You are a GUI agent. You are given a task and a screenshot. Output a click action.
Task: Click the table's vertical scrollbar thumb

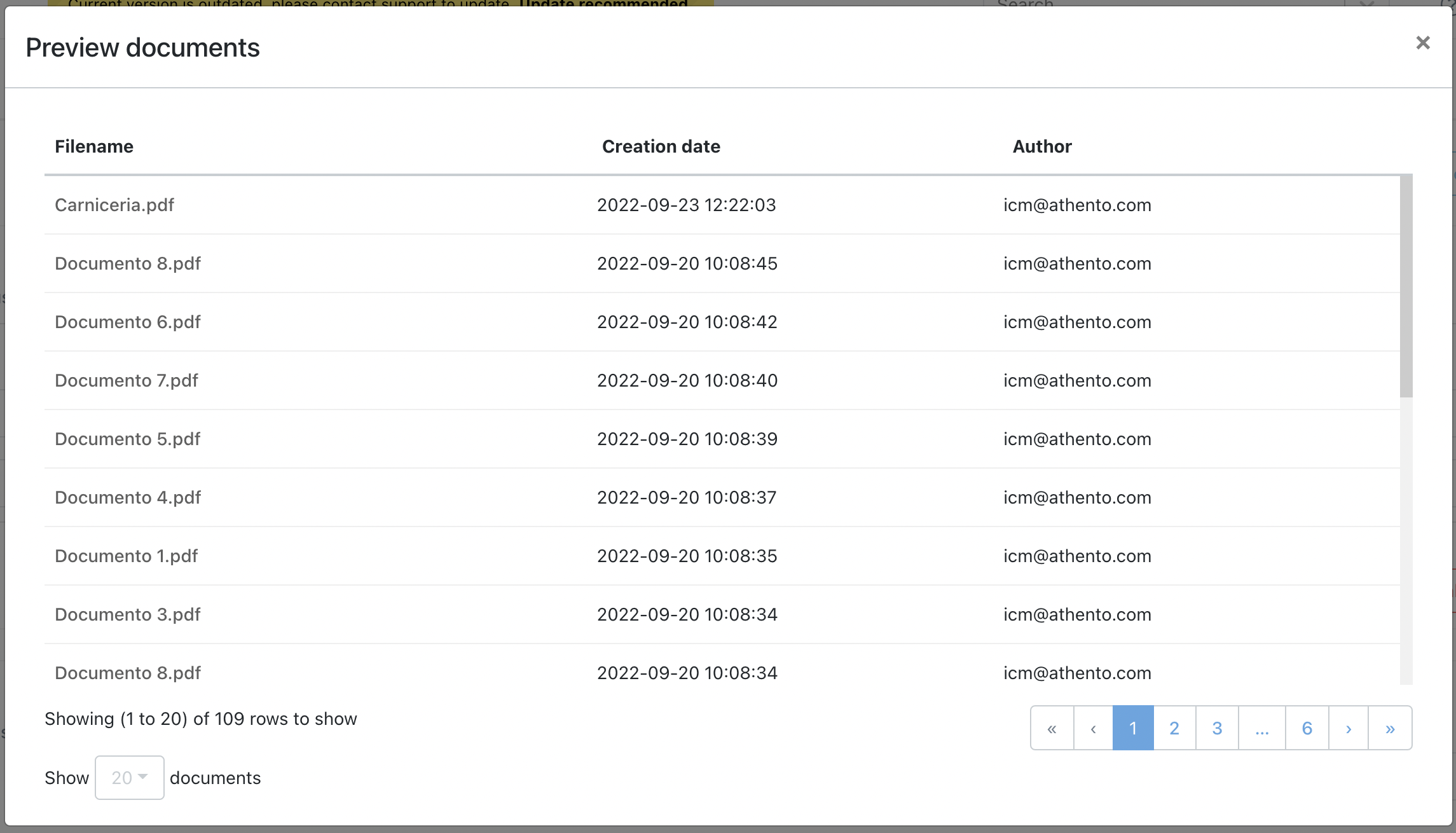(1406, 286)
